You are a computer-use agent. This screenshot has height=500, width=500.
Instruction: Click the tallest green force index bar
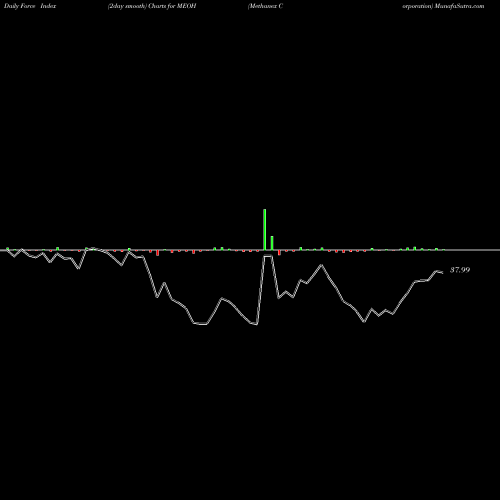(x=265, y=229)
